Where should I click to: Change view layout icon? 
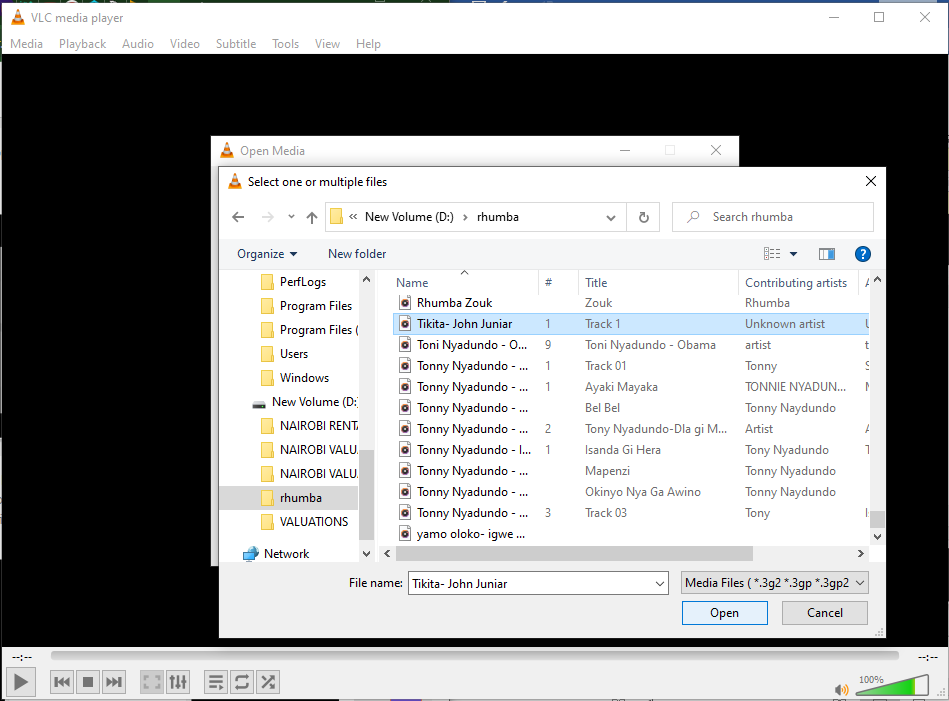[772, 254]
